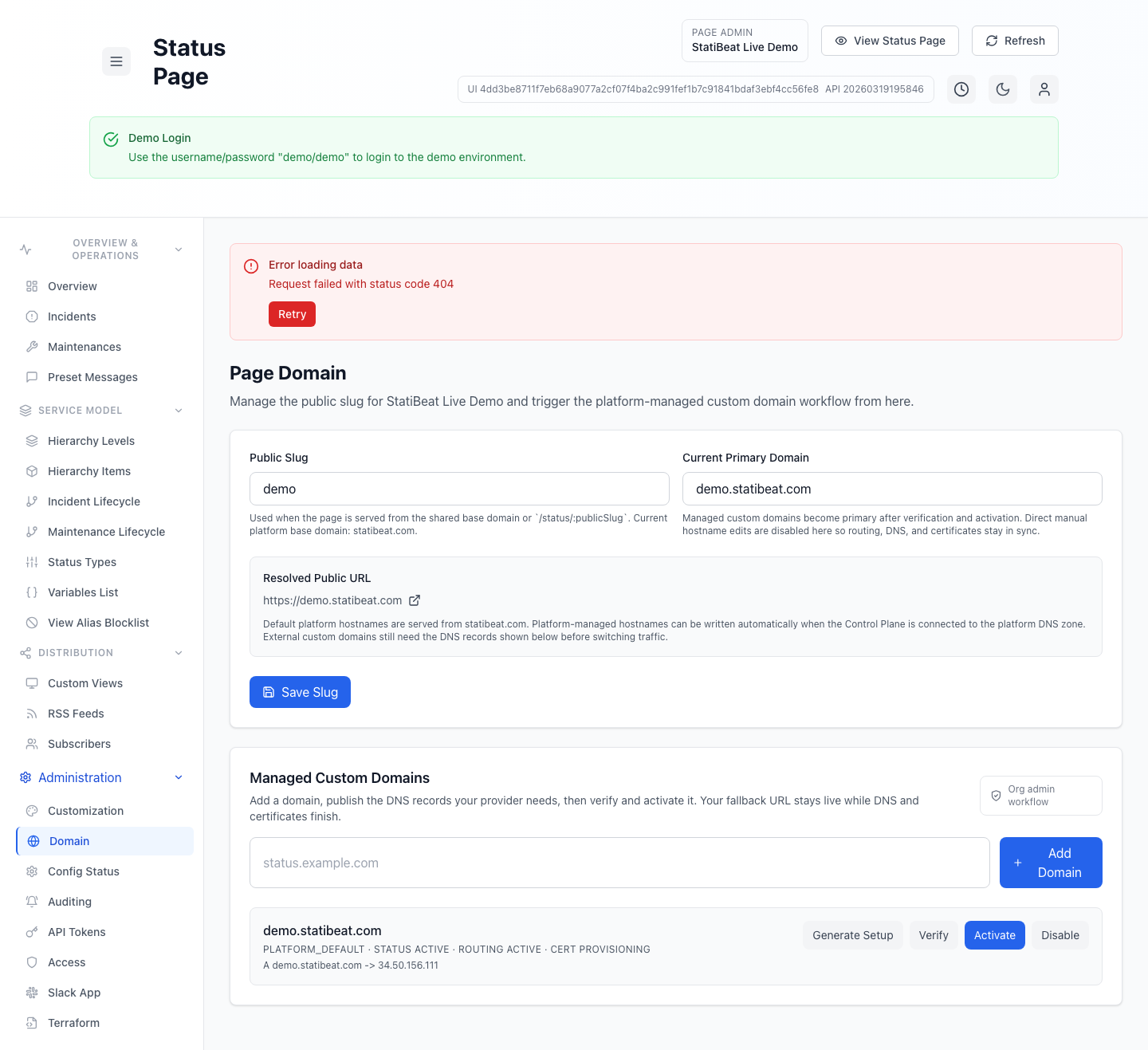Click Retry on the error message
The image size is (1148, 1050).
[x=292, y=314]
